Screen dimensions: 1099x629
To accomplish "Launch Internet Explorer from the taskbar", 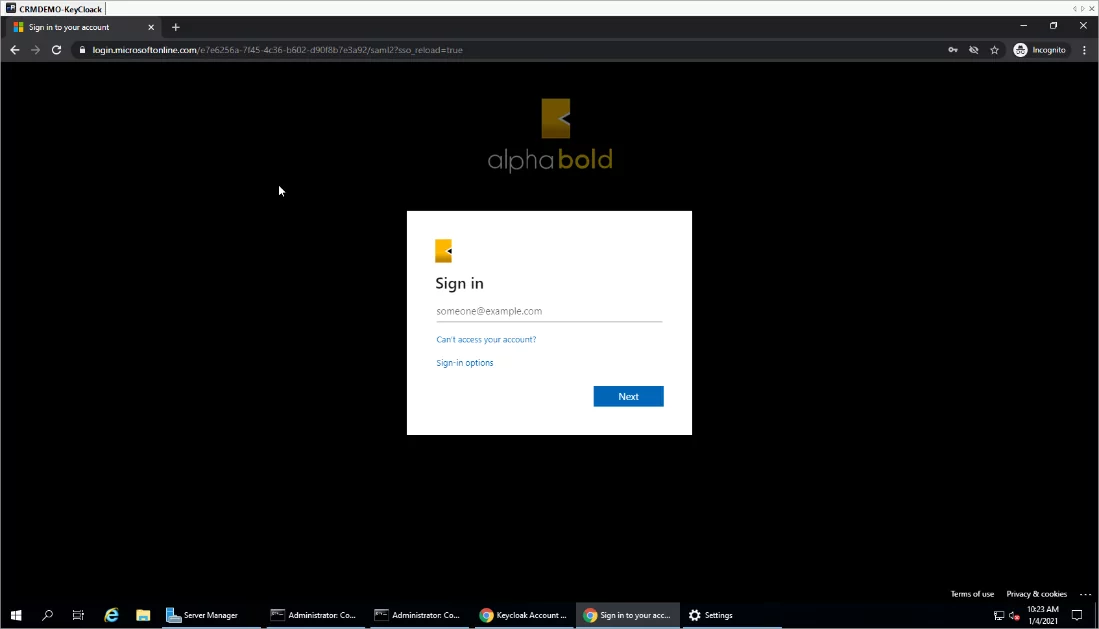I will tap(111, 615).
